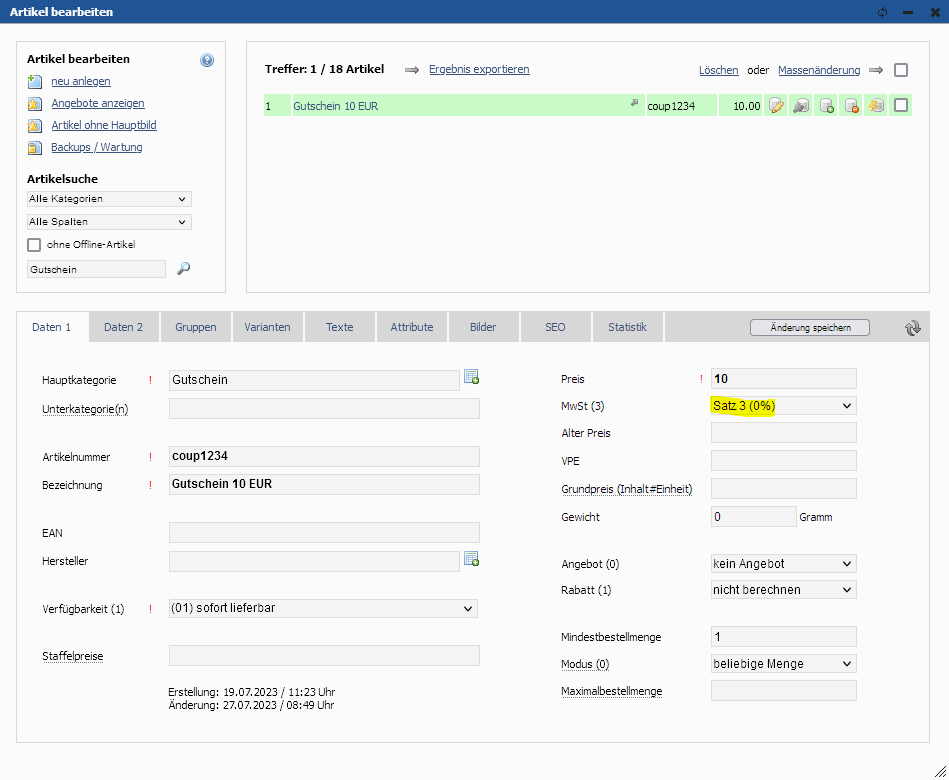The height and width of the screenshot is (780, 949).
Task: Click into the Alter Preis input field
Action: tap(783, 433)
